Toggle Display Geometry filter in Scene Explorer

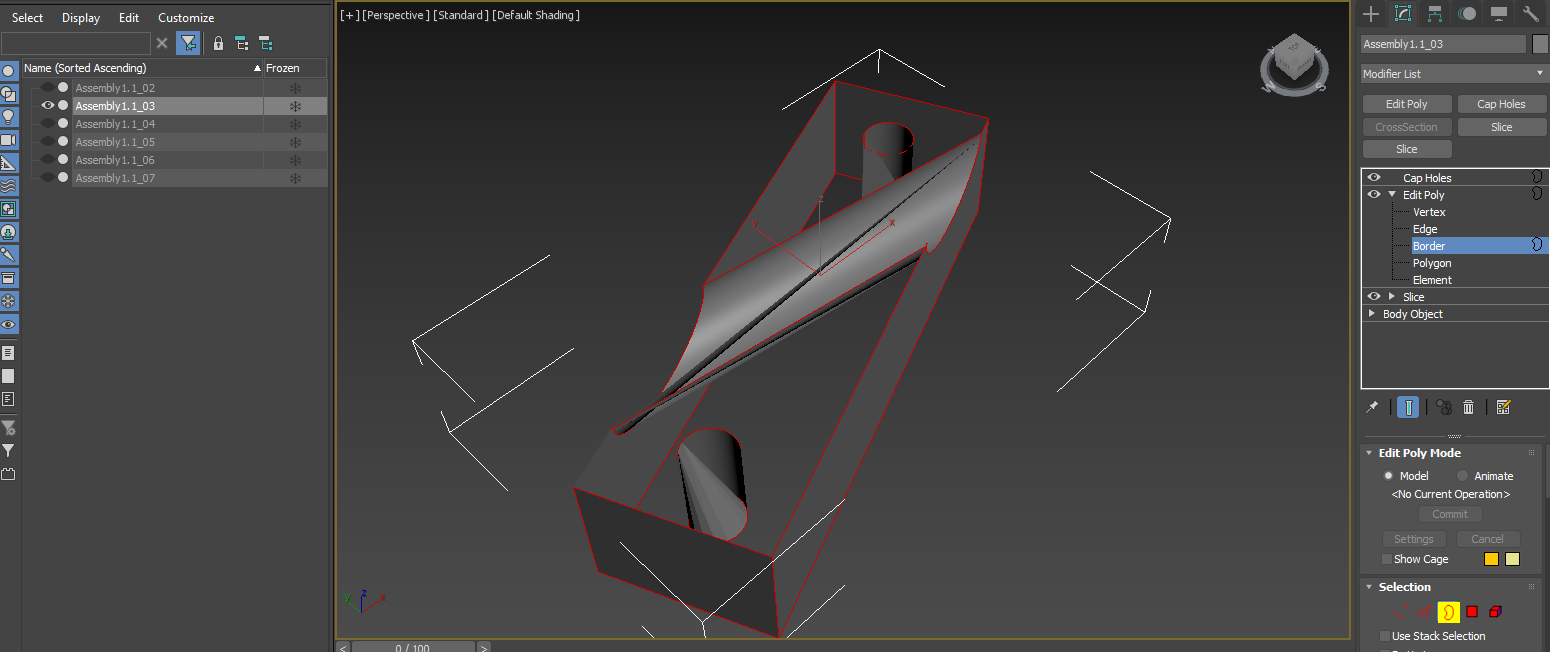point(9,71)
